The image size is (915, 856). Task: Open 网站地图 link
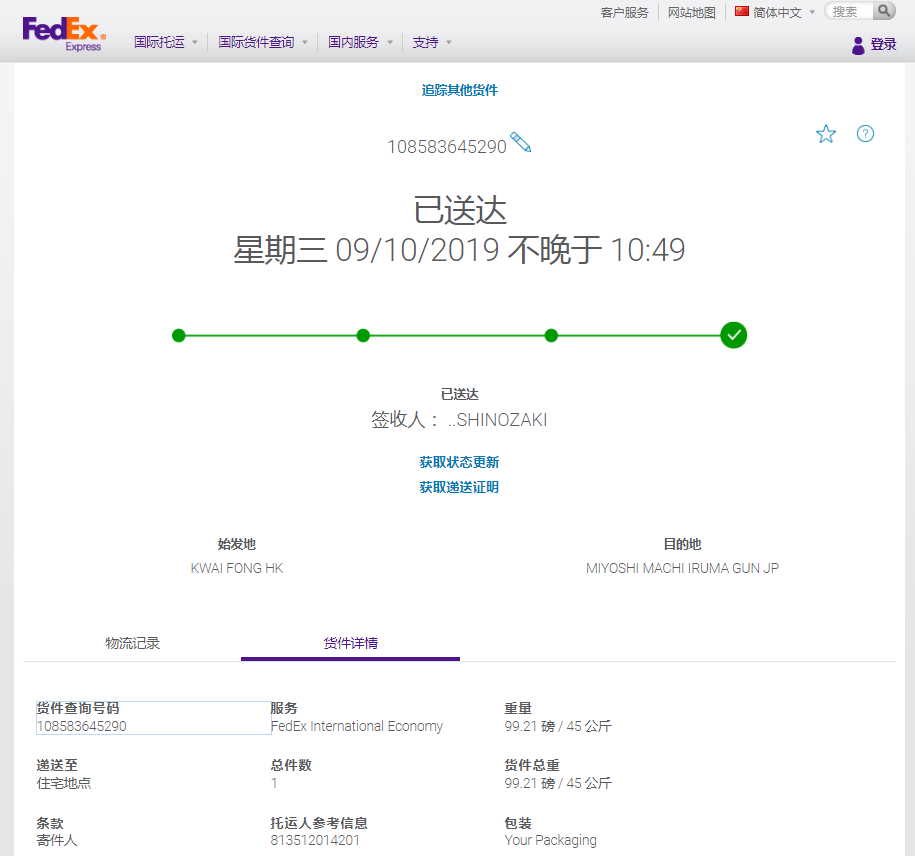click(692, 12)
